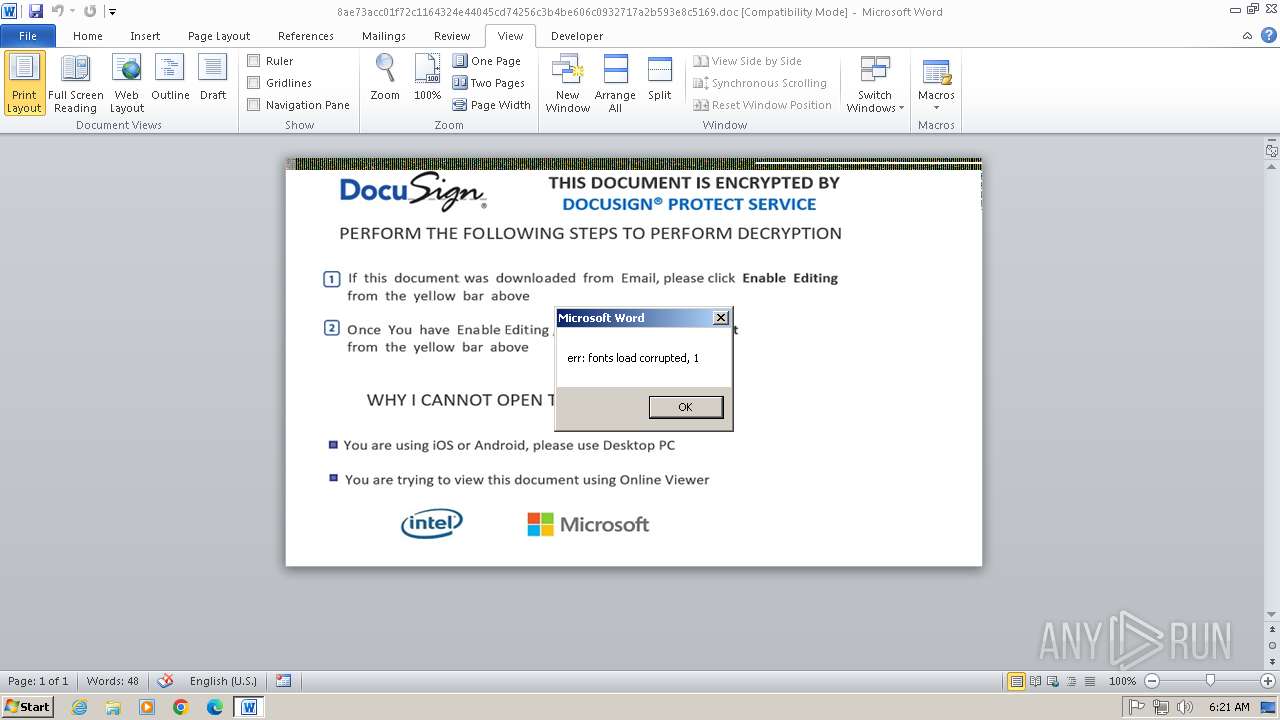Open Microsoft Edge from taskbar
This screenshot has width=1280, height=720.
coord(215,707)
